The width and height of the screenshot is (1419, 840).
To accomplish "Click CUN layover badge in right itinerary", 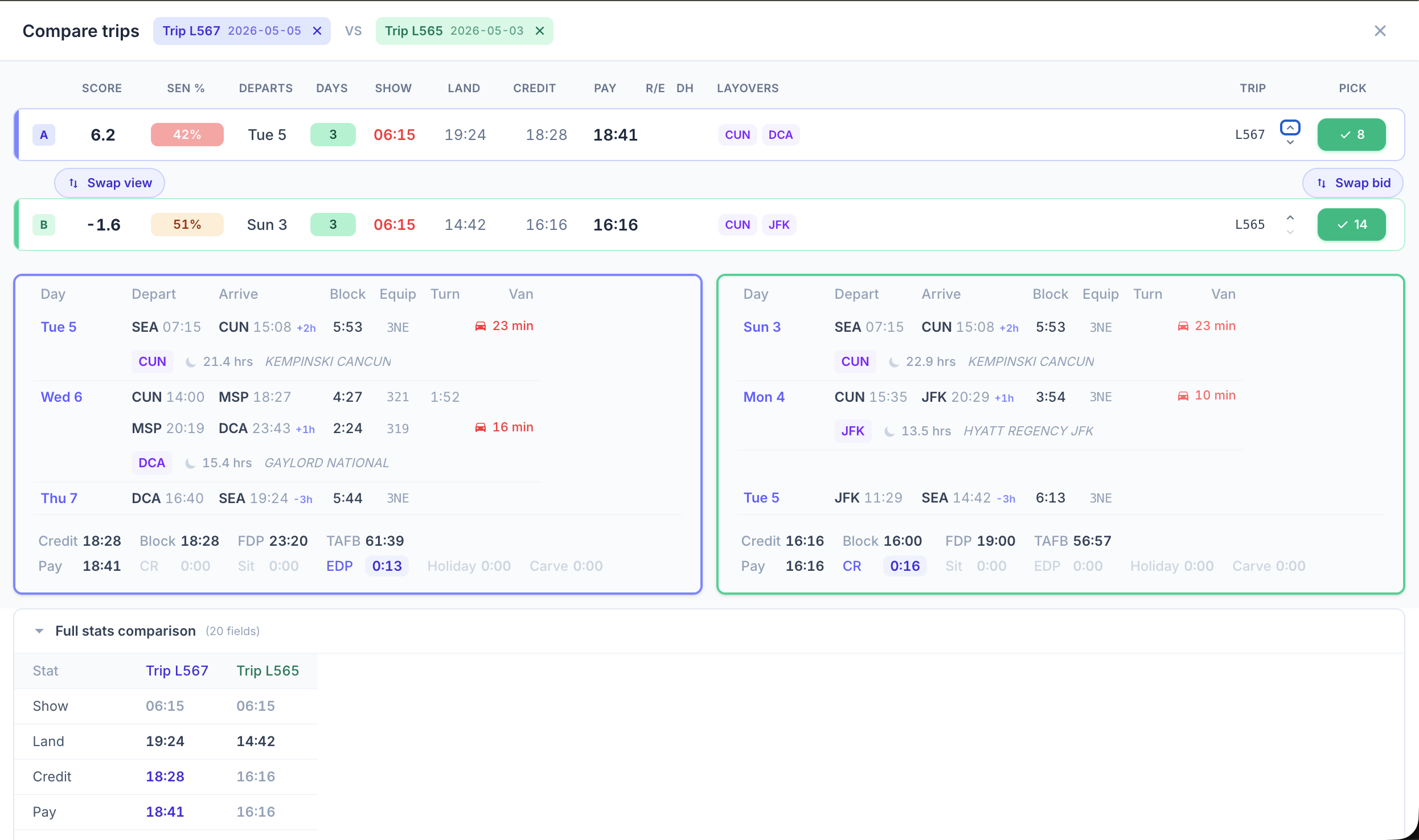I will (x=855, y=362).
